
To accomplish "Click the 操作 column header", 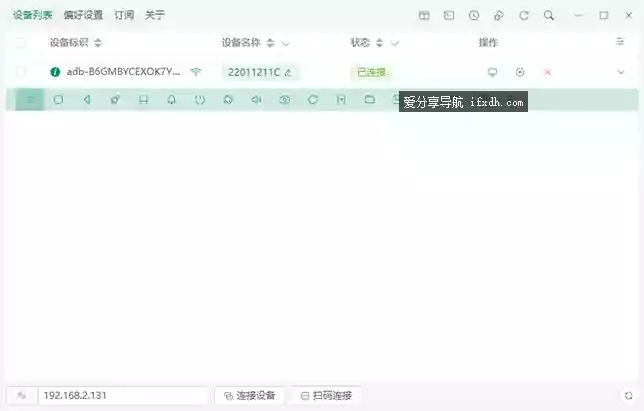I will 488,42.
